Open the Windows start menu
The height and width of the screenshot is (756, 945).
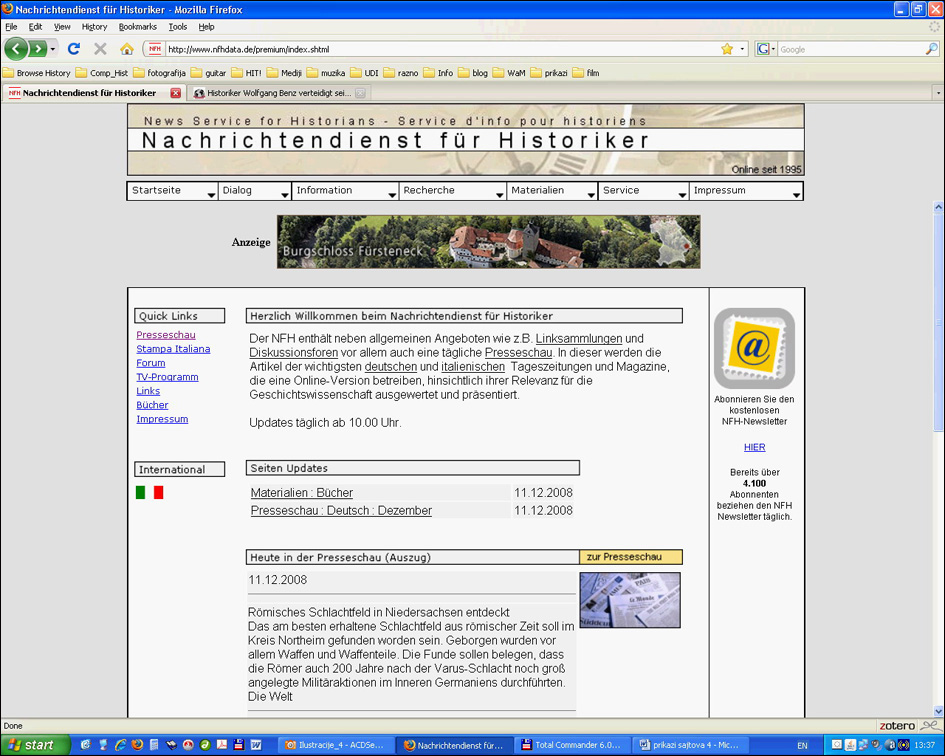(x=36, y=745)
